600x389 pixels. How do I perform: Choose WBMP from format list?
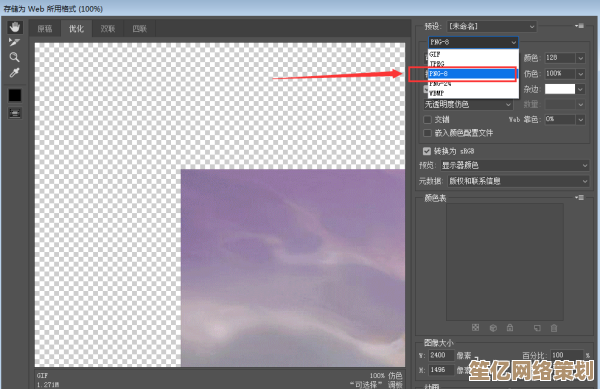click(473, 93)
